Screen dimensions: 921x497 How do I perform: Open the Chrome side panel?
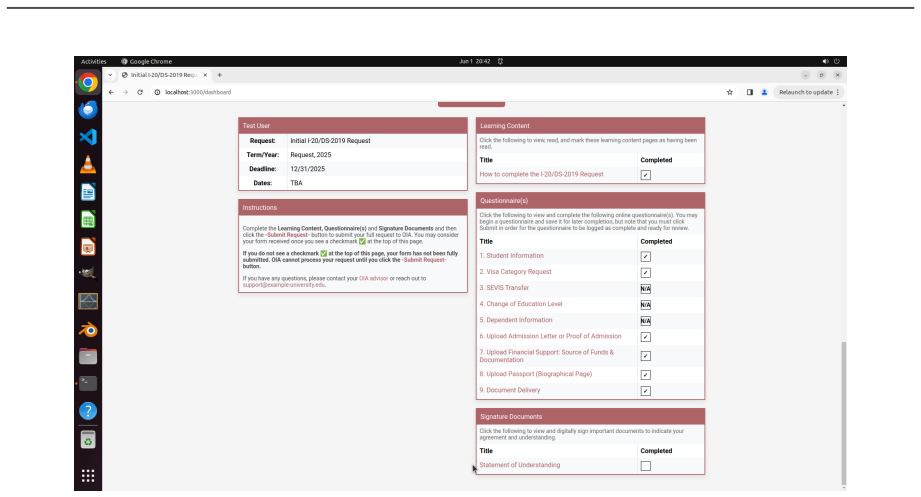coord(749,92)
